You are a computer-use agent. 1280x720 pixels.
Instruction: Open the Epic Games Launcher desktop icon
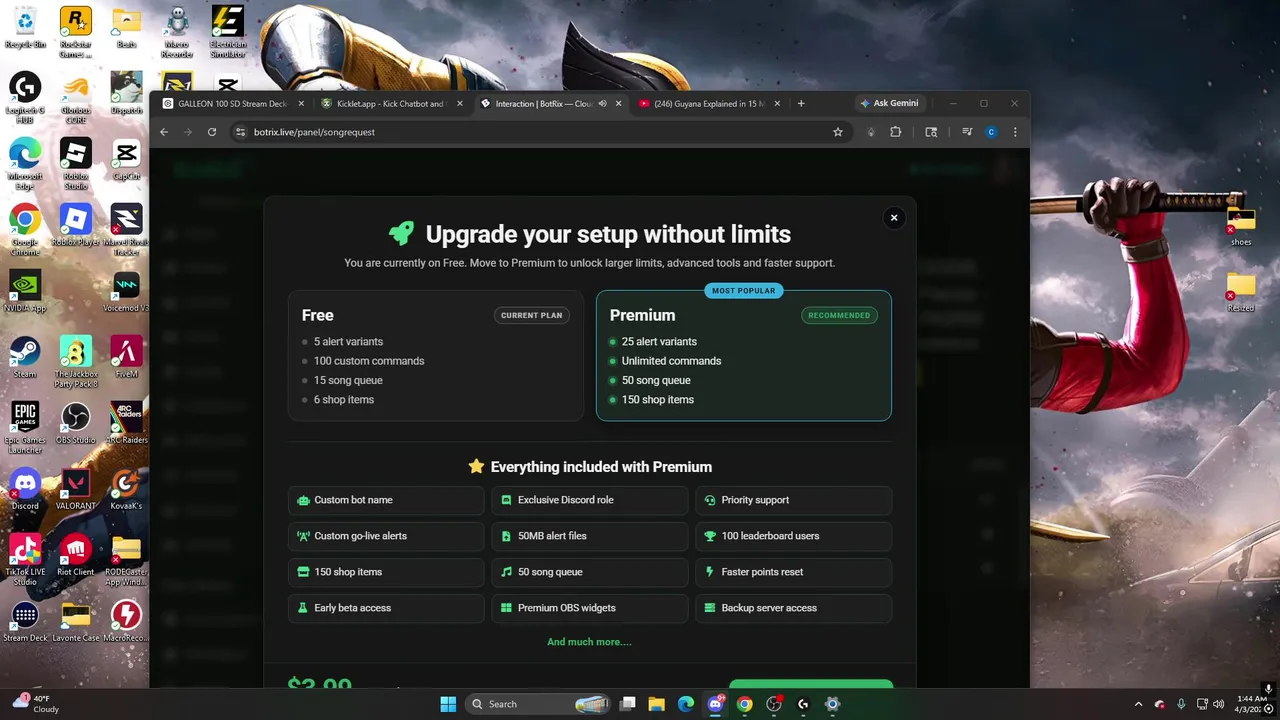coord(25,428)
